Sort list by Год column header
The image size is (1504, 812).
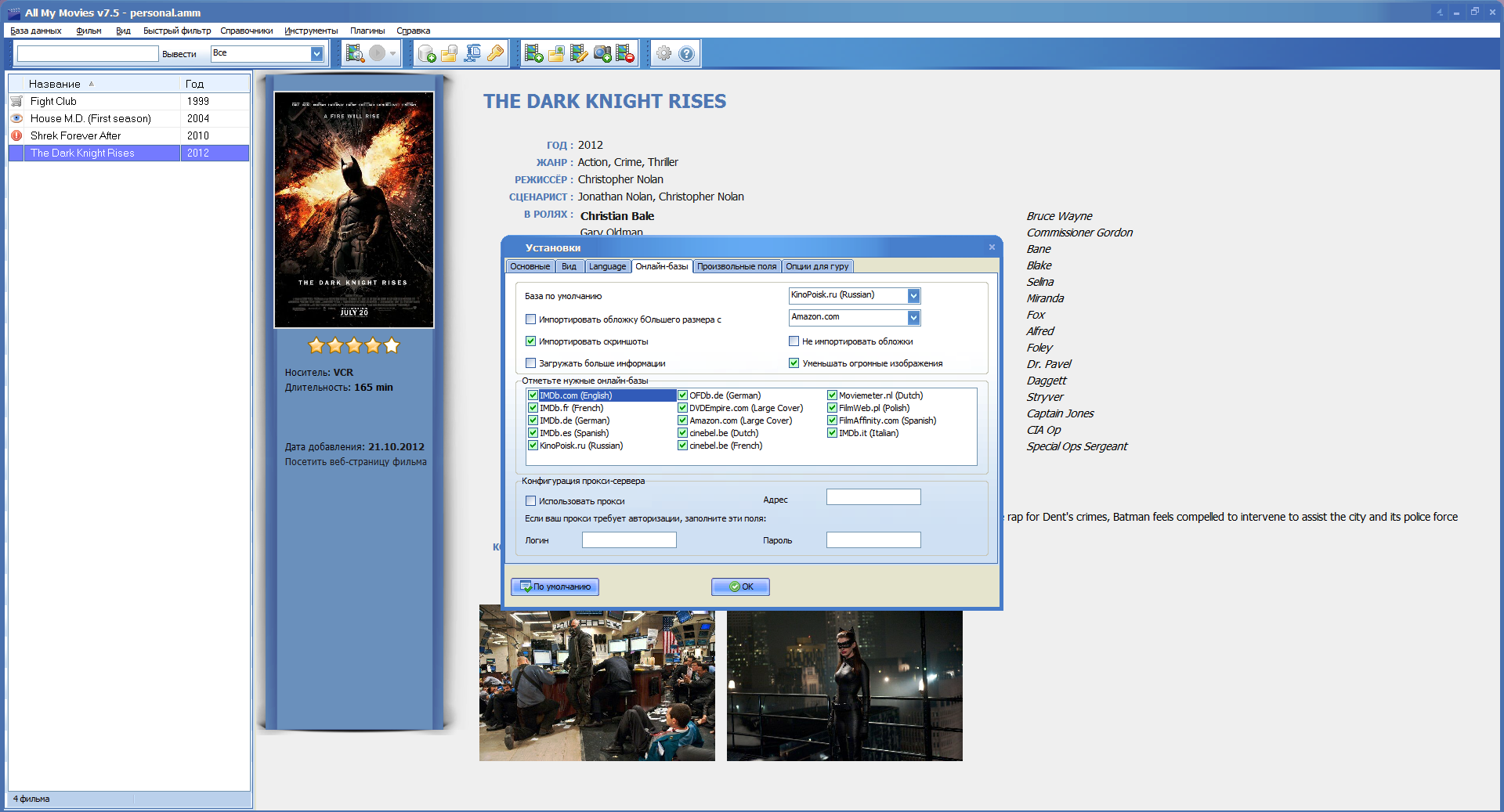215,84
